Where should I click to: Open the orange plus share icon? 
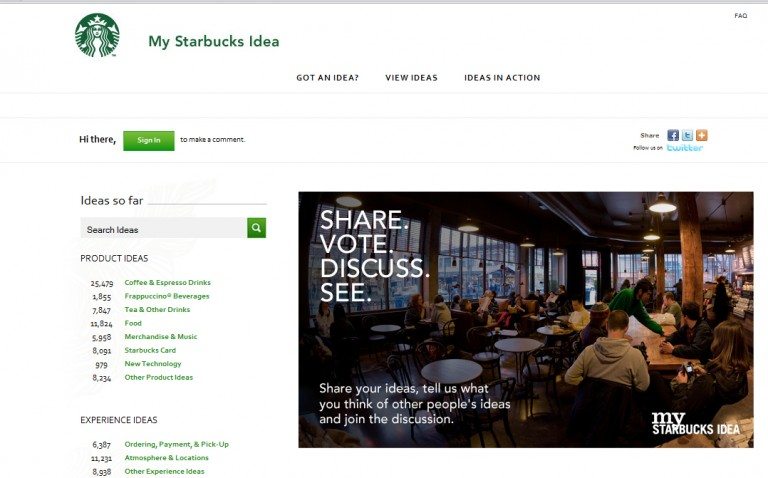[701, 135]
